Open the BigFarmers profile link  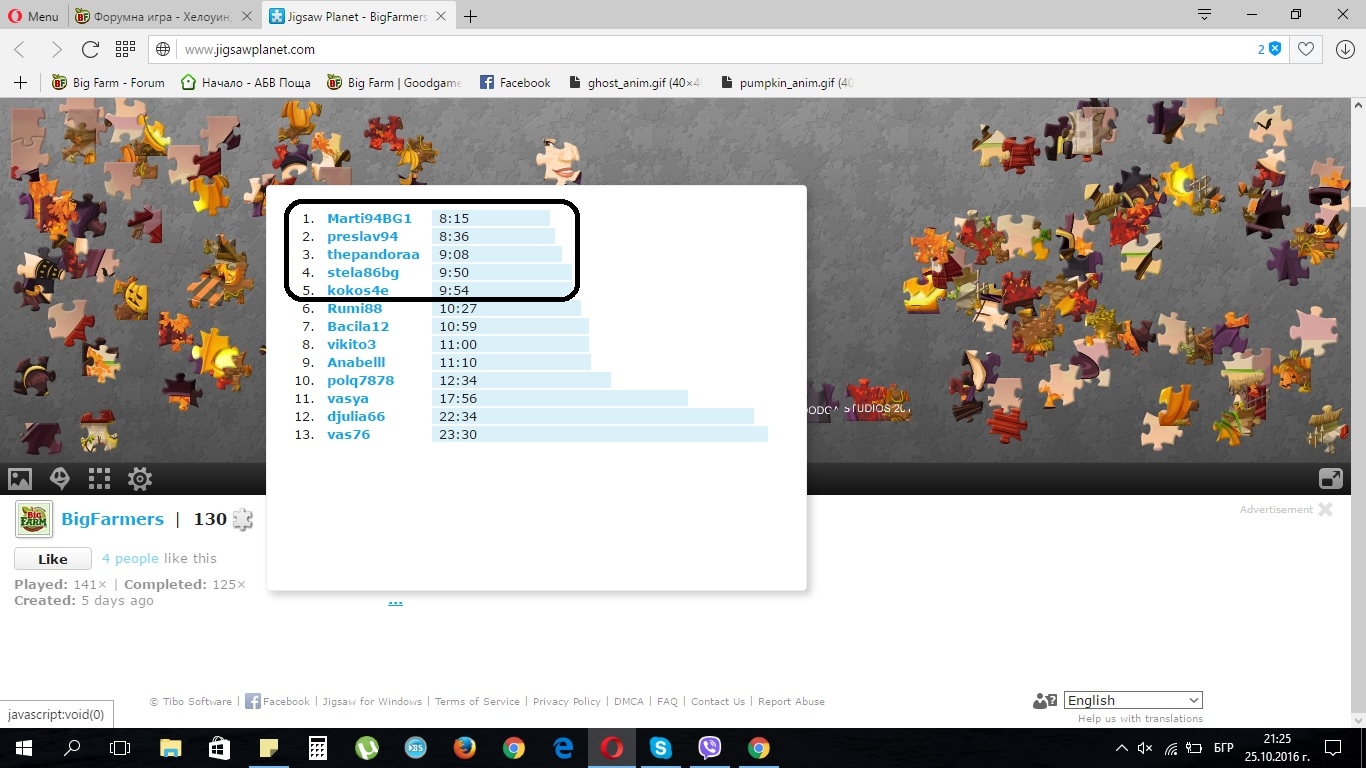point(112,519)
